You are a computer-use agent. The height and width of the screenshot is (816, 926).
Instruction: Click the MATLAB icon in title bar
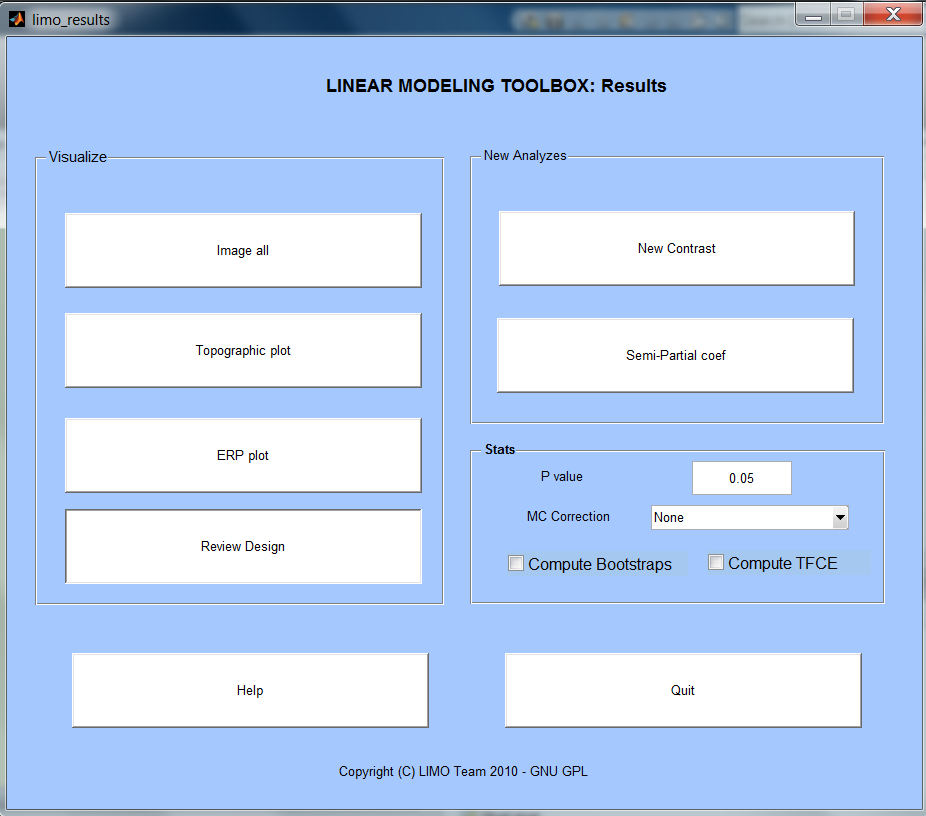17,19
